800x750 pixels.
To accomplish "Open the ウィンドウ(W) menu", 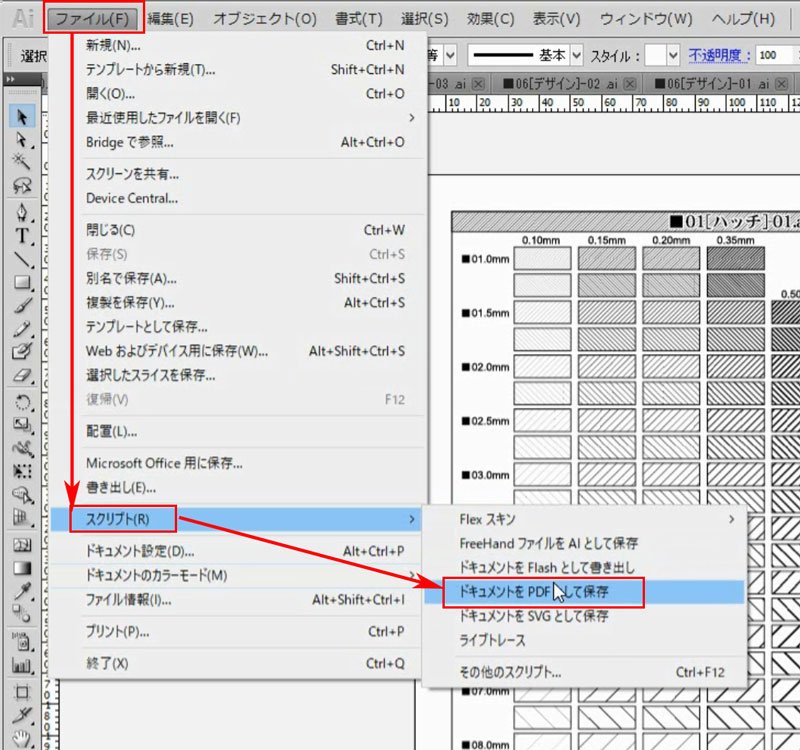I will pos(646,19).
